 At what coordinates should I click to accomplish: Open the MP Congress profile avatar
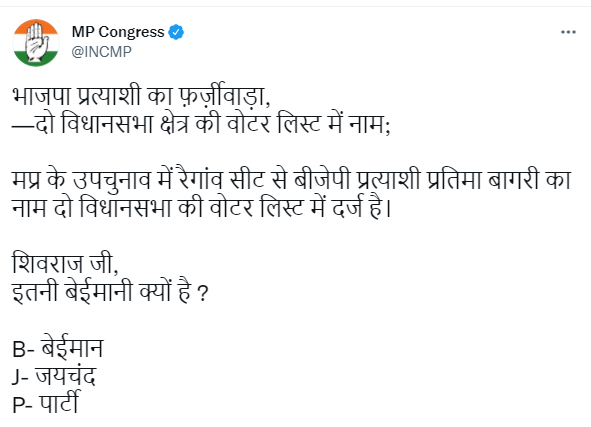click(x=36, y=43)
